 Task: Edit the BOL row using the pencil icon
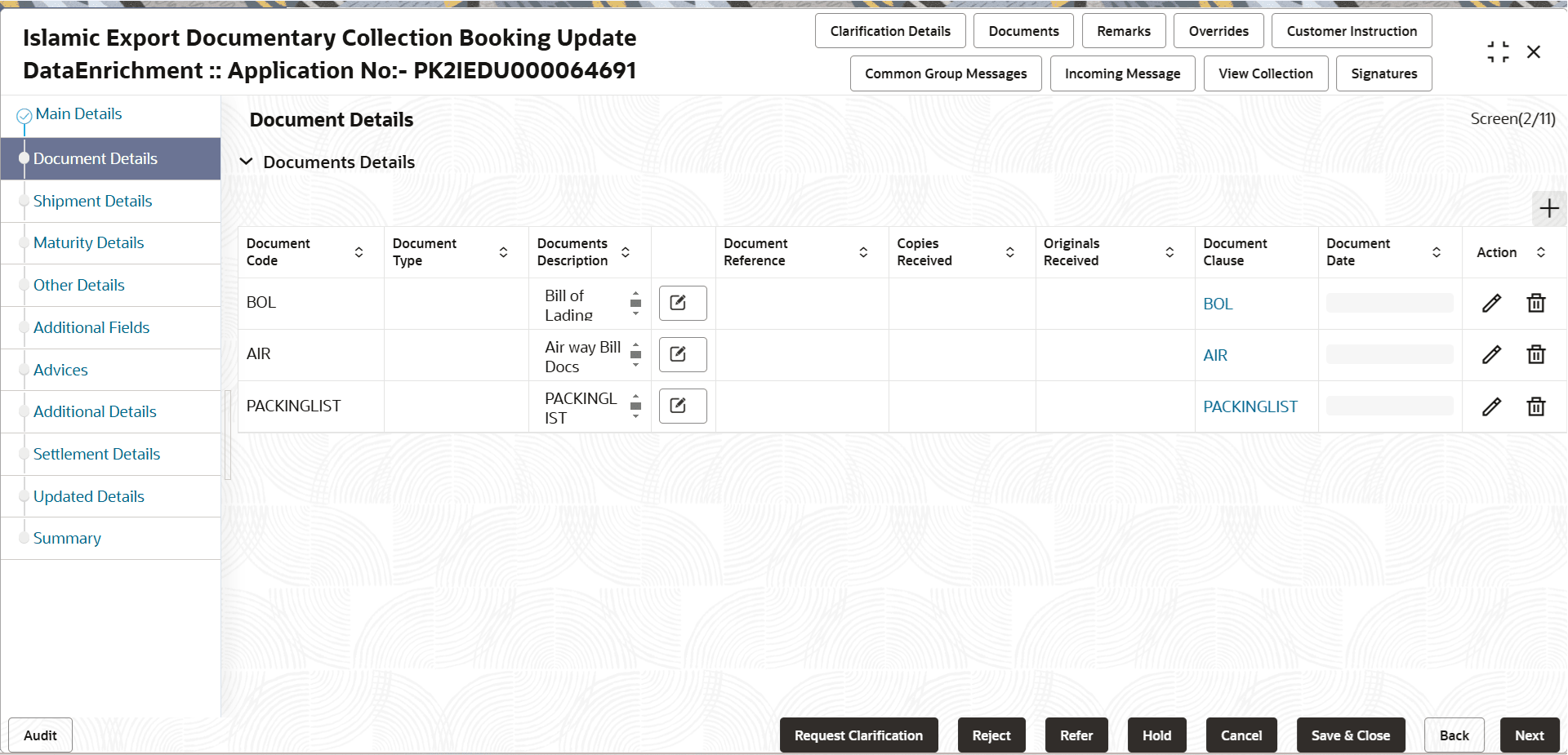coord(1492,303)
